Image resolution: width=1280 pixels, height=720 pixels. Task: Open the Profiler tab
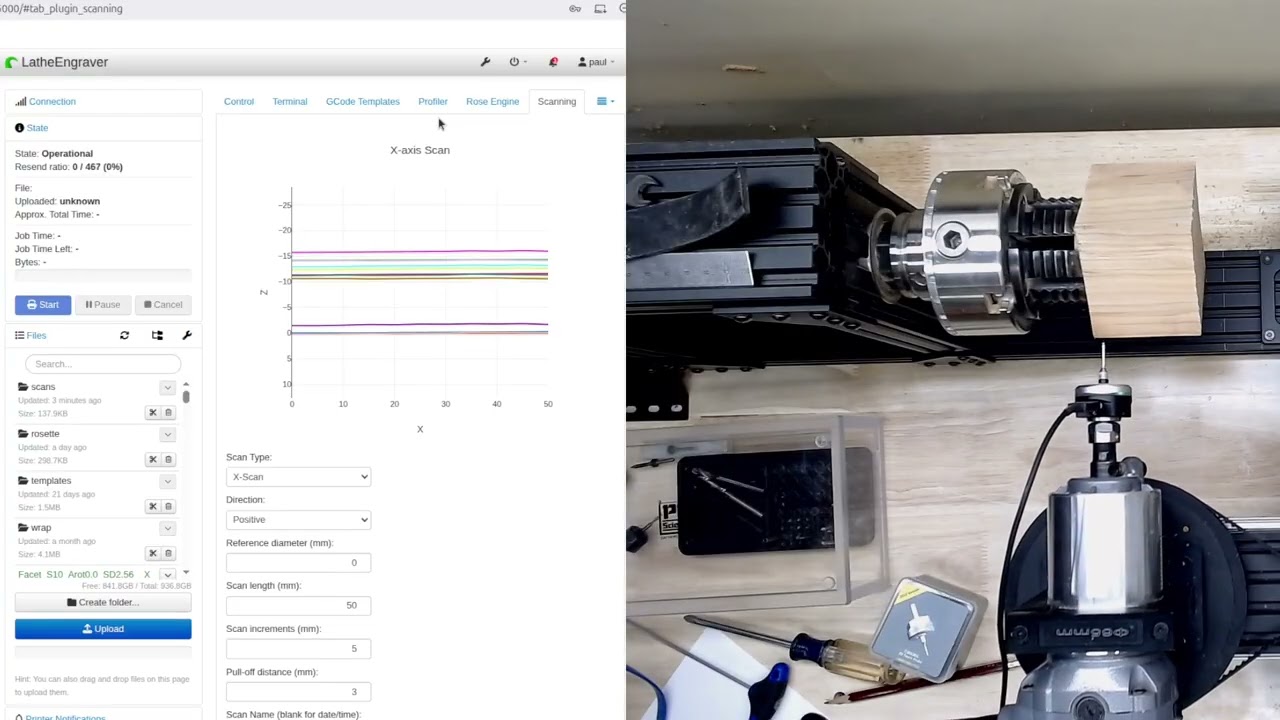(433, 101)
